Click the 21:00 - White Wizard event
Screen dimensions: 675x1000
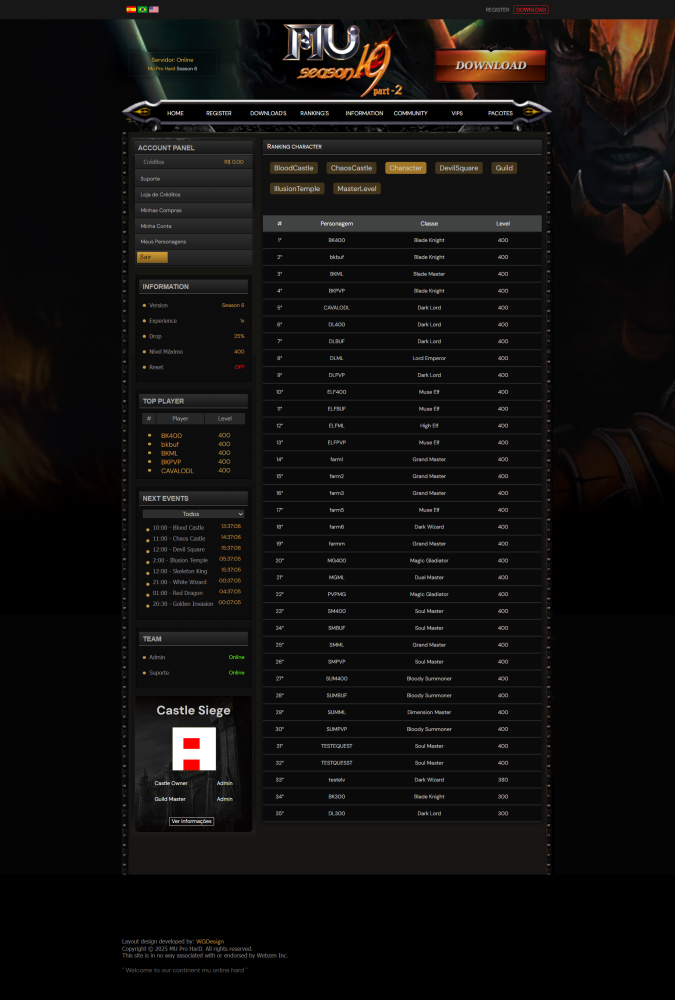[x=179, y=582]
